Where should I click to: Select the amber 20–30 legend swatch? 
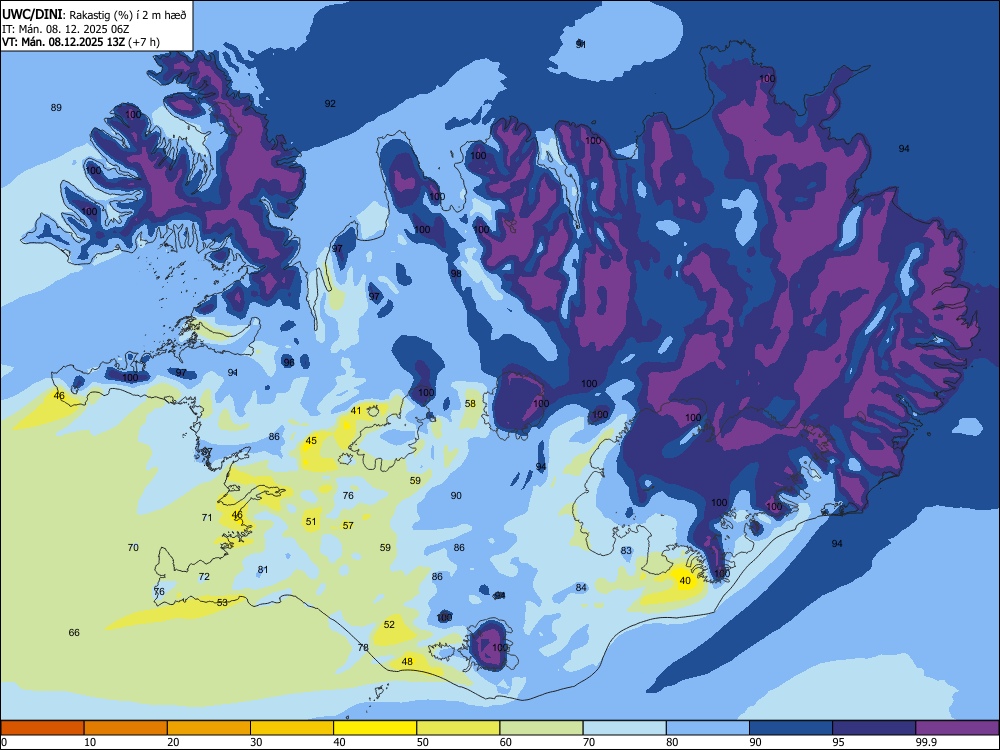coord(209,728)
